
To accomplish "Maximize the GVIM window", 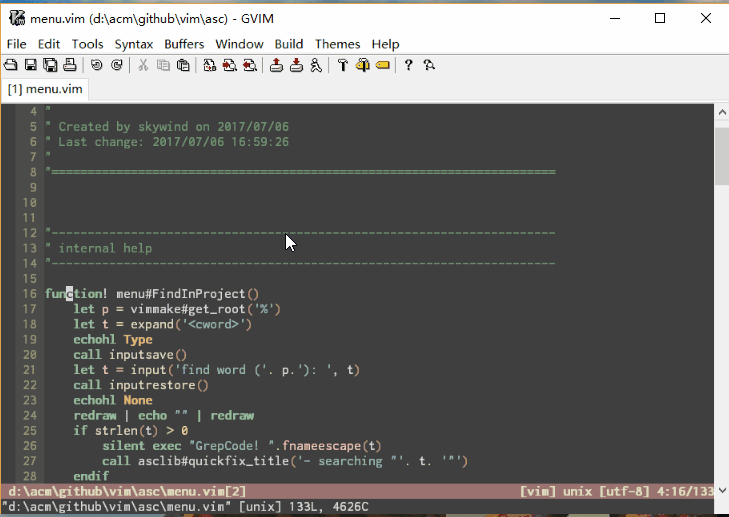I will pyautogui.click(x=660, y=18).
